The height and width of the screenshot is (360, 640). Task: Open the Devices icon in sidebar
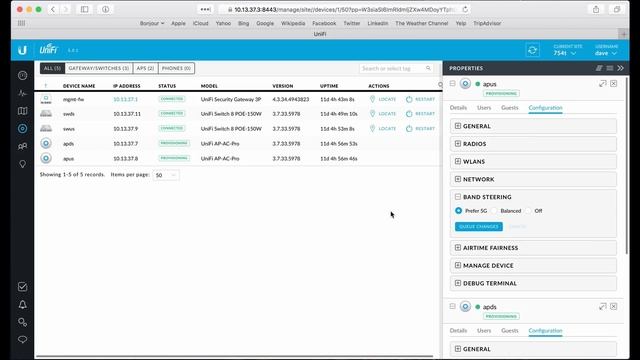(x=22, y=129)
